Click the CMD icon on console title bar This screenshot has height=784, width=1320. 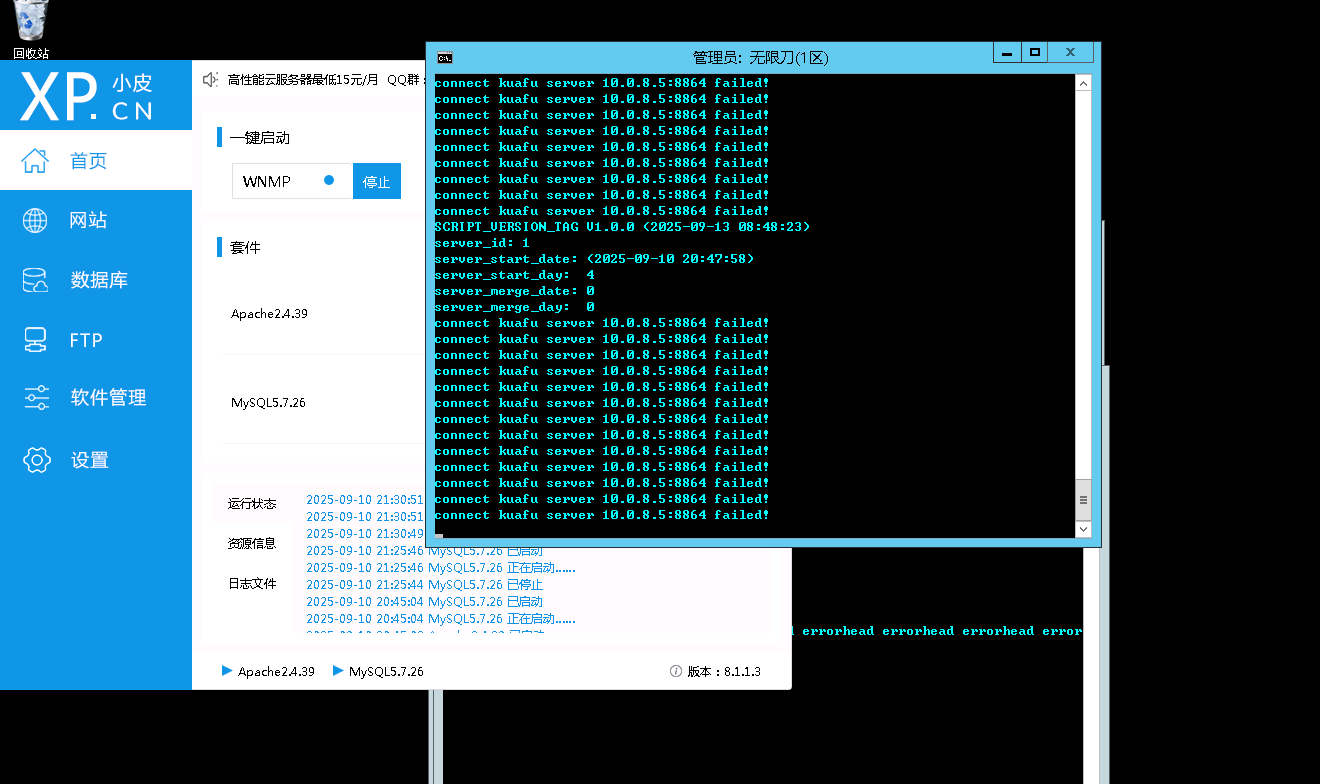click(x=444, y=57)
